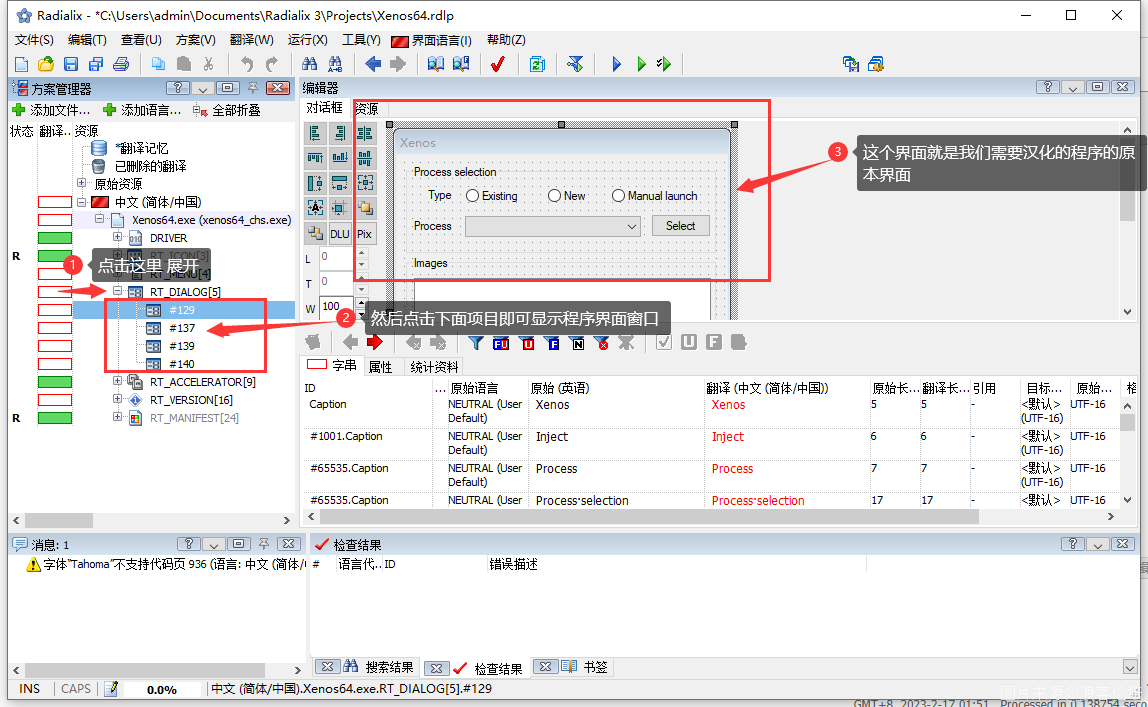Click the 字串 strings tab
Image resolution: width=1148 pixels, height=707 pixels.
click(x=332, y=366)
